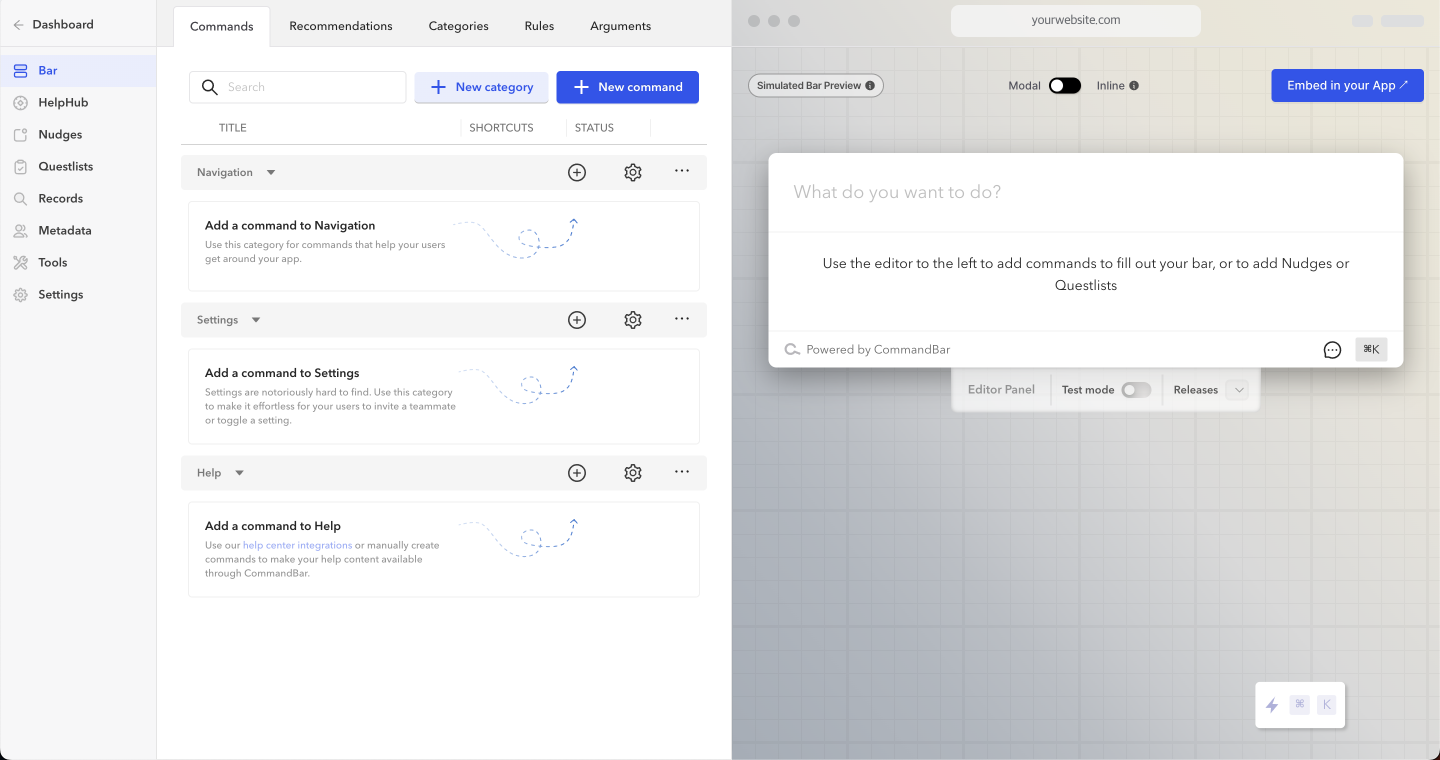This screenshot has height=760, width=1440.
Task: Enable Test mode toggle
Action: click(1135, 390)
